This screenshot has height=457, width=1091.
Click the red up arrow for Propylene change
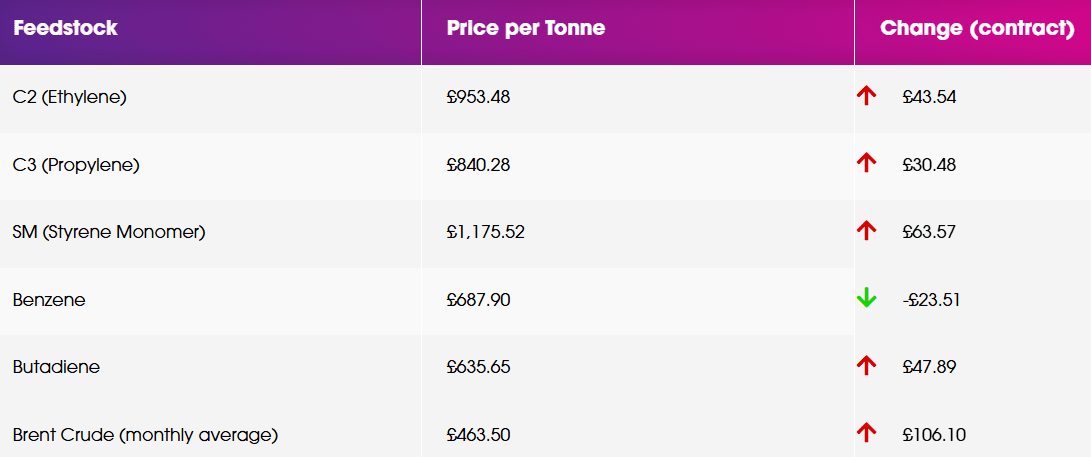click(866, 164)
